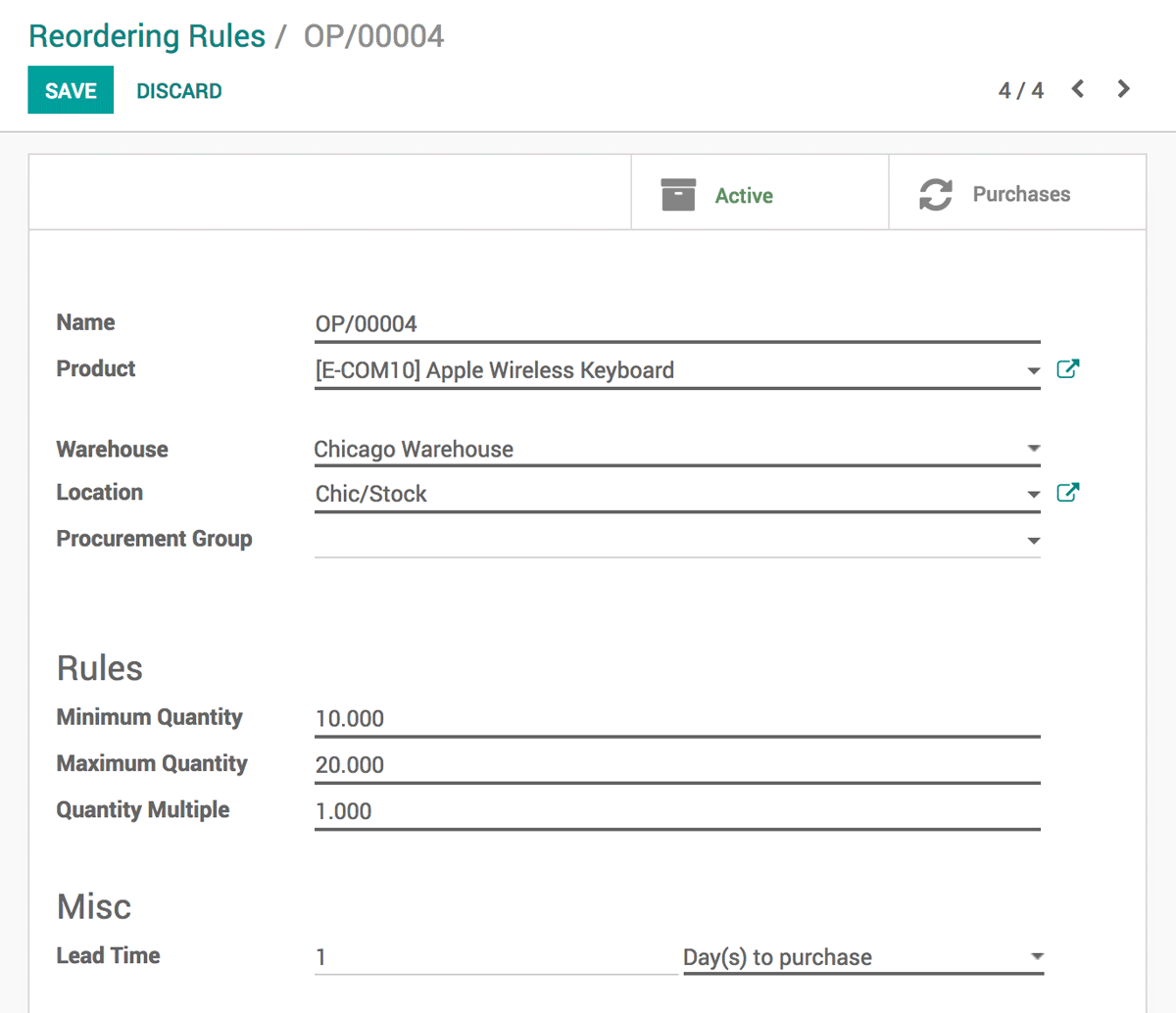Click the Active archive box icon
1176x1013 pixels.
677,195
